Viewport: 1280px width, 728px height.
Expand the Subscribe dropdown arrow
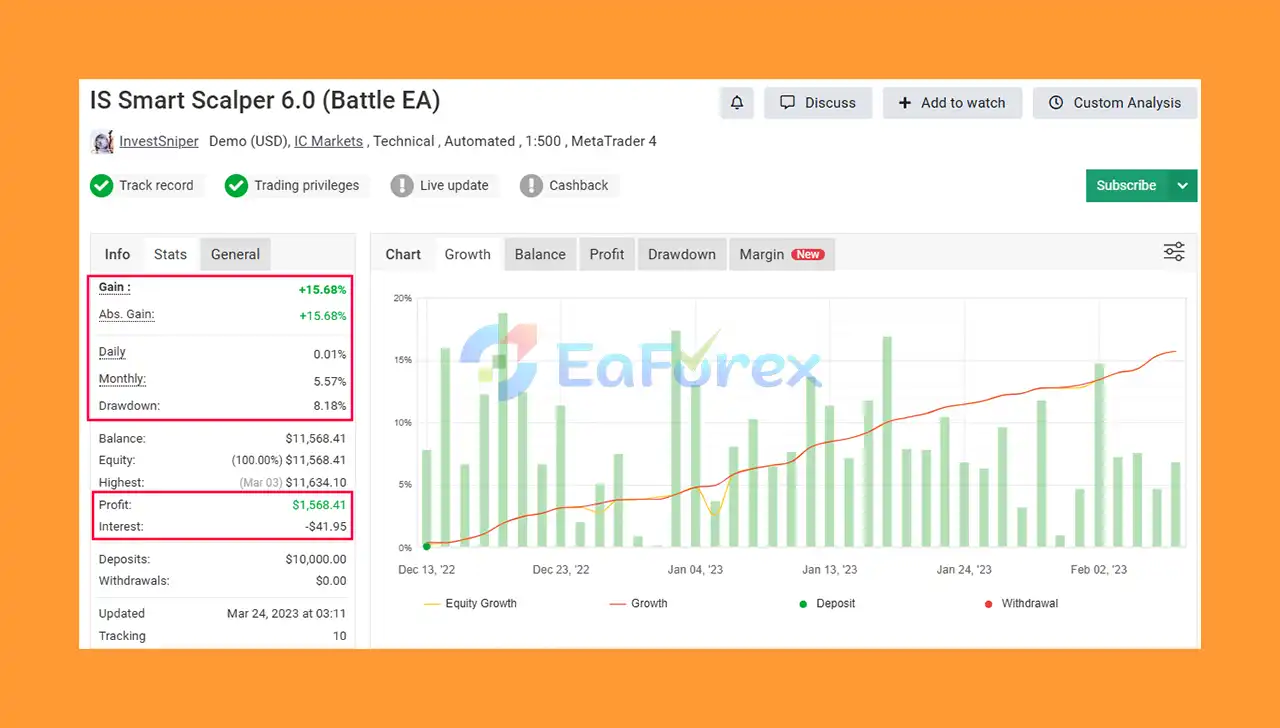(x=1183, y=185)
